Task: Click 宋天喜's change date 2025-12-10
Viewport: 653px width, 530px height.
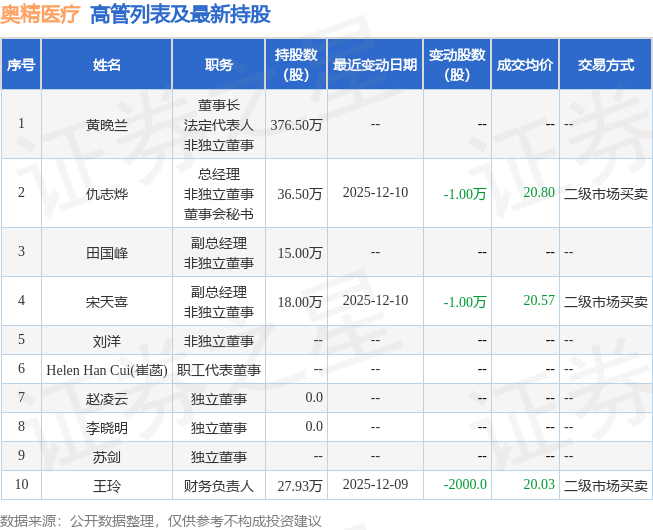Action: coord(375,300)
